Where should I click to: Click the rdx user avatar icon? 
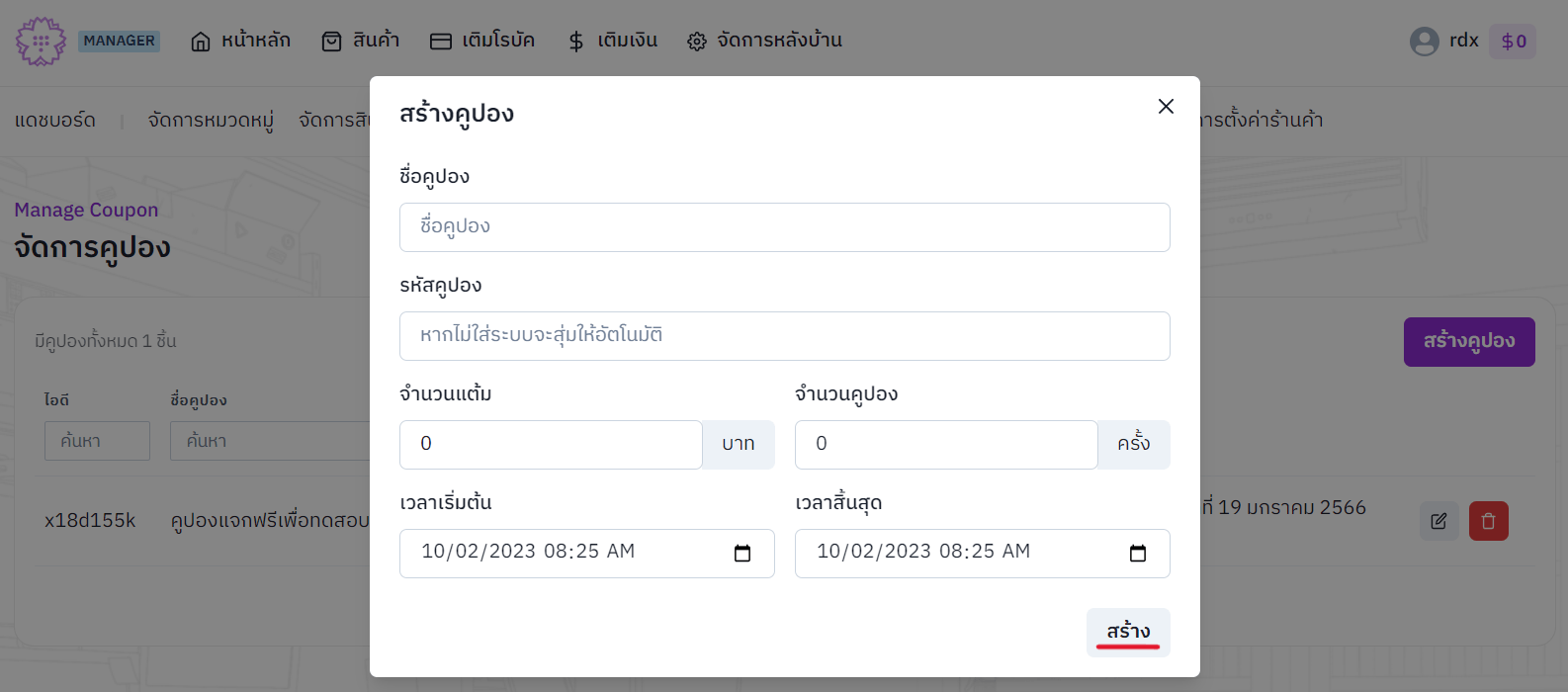[x=1424, y=41]
